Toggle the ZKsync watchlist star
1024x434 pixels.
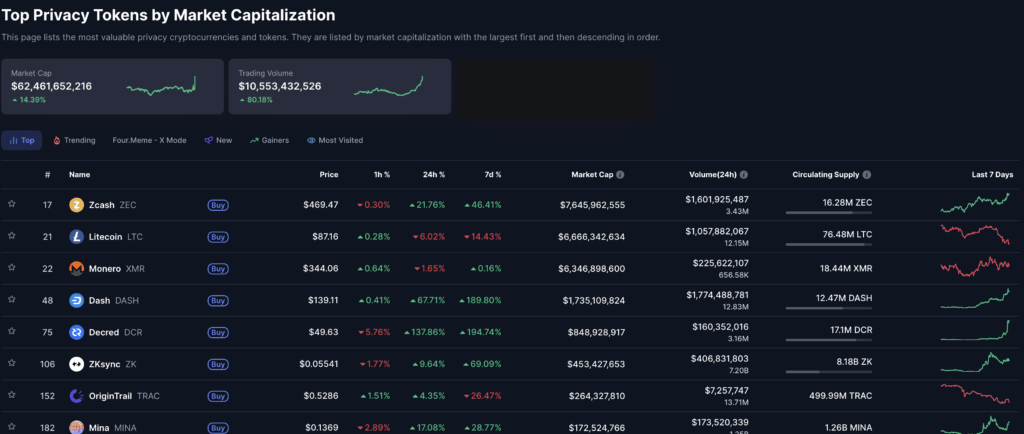pos(12,364)
